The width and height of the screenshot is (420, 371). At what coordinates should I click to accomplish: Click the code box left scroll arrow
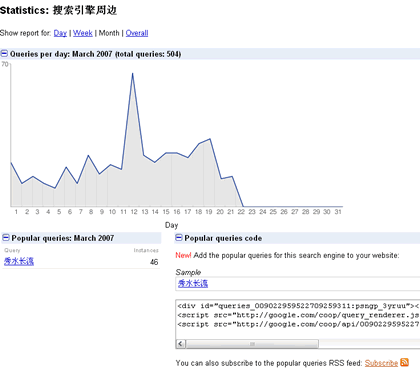pyautogui.click(x=181, y=344)
